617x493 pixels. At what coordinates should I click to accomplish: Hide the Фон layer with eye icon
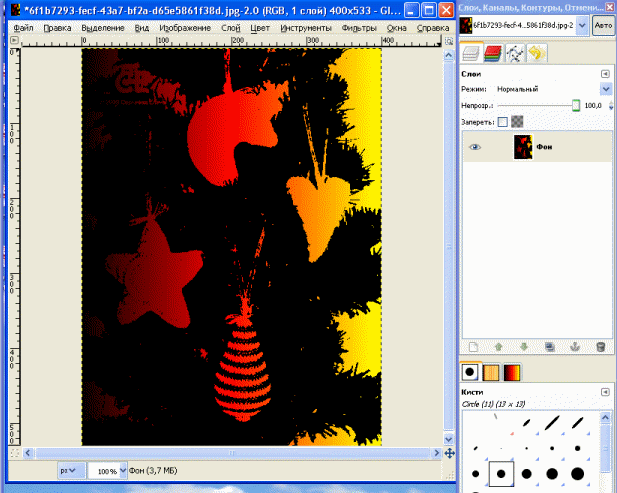(475, 147)
